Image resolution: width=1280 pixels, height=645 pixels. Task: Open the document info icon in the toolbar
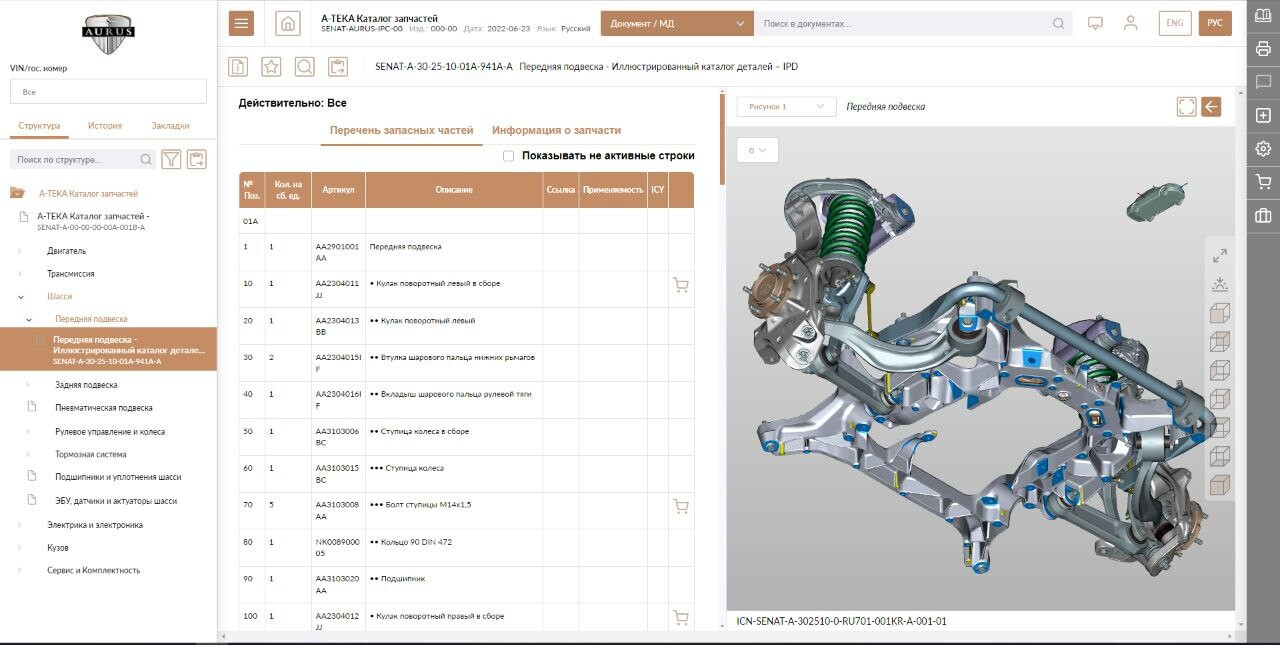[x=238, y=67]
